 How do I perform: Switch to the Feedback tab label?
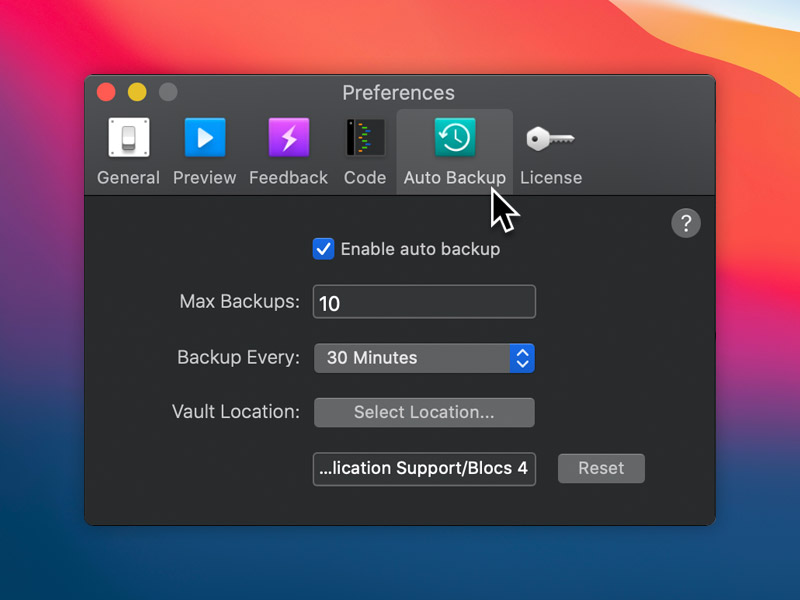click(x=288, y=178)
